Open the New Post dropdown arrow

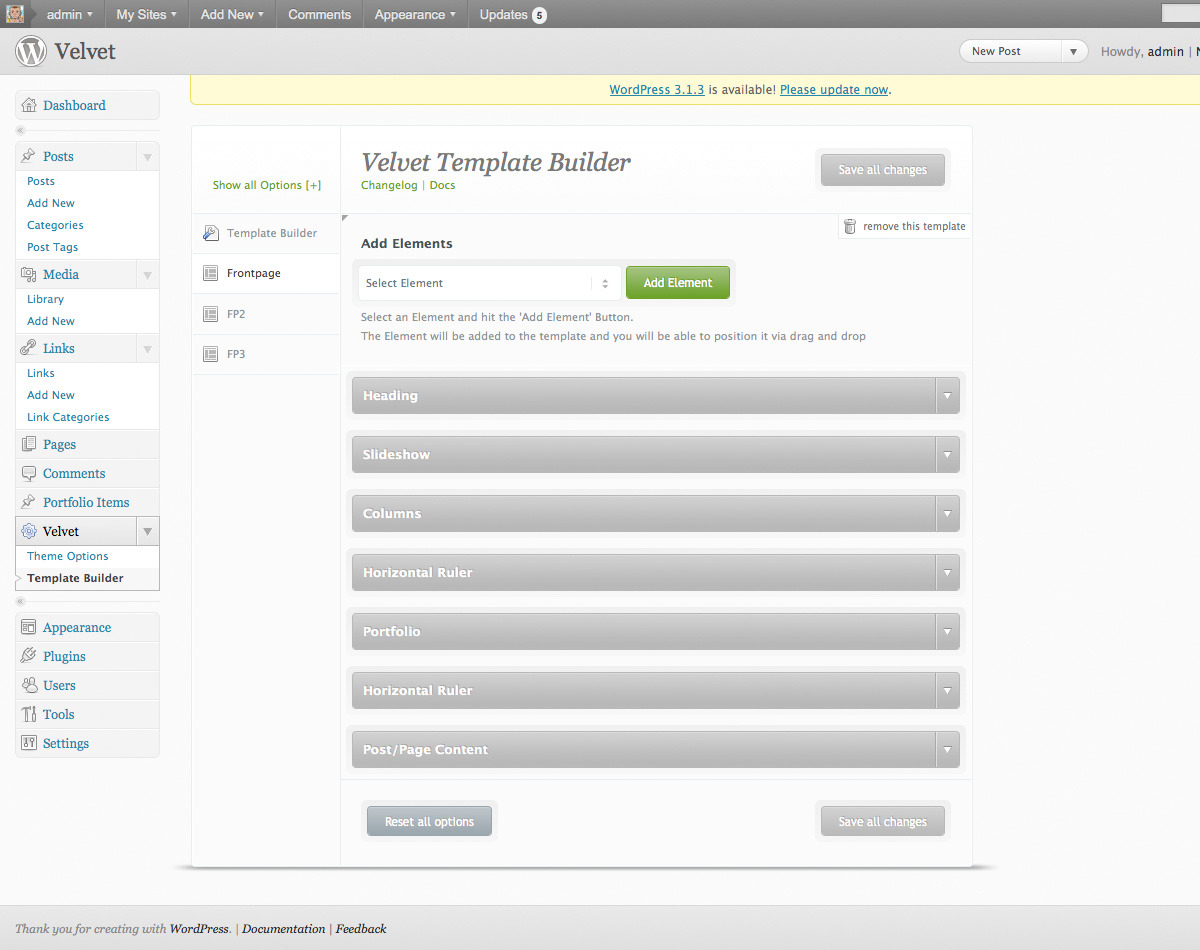pos(1074,51)
